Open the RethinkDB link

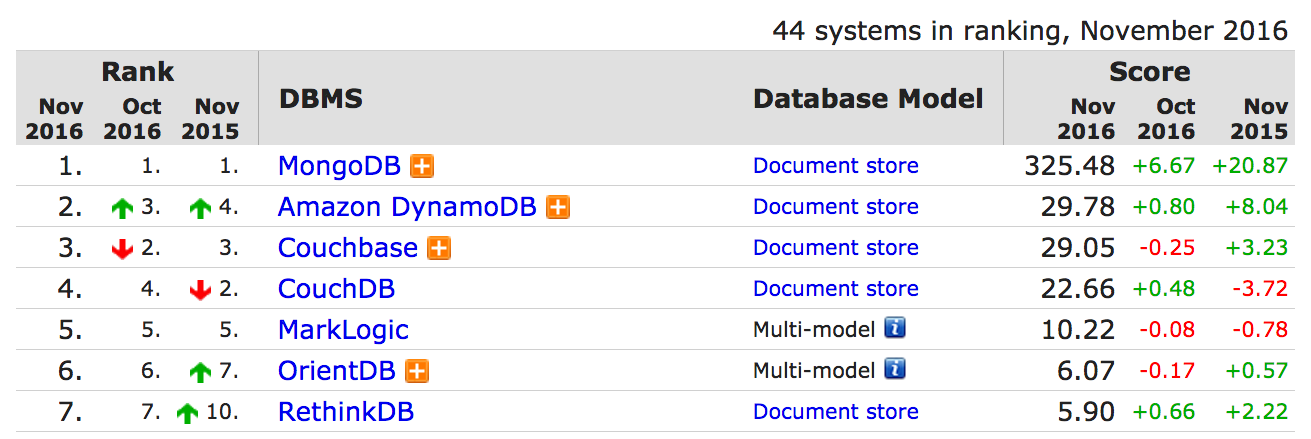tap(346, 412)
